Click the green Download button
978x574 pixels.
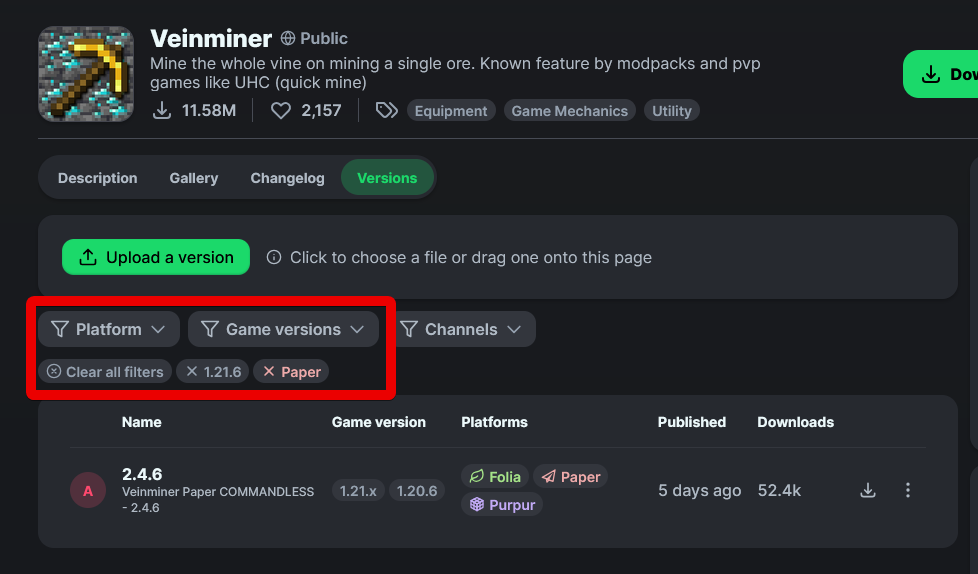click(941, 74)
